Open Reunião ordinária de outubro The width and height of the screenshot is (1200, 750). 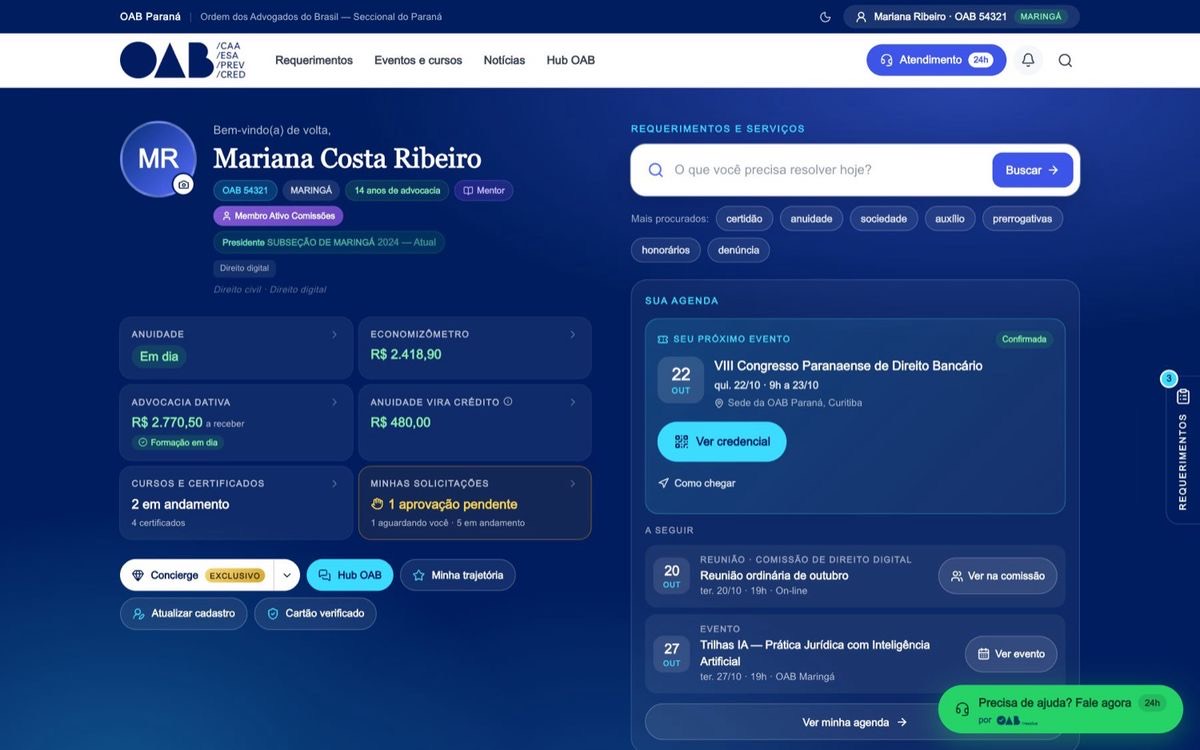774,575
